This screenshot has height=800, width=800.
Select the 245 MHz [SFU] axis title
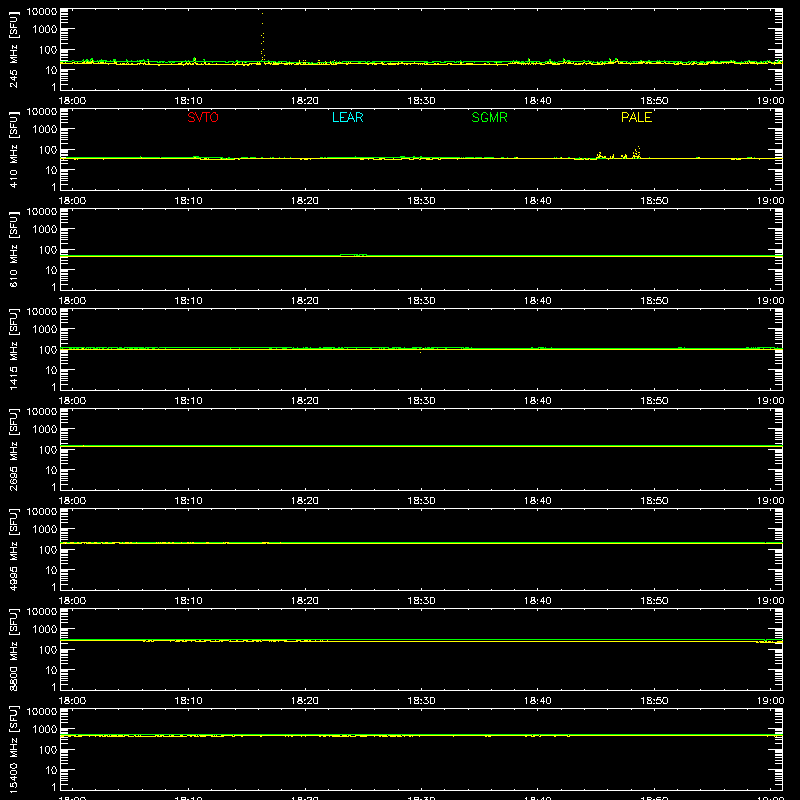pyautogui.click(x=14, y=49)
